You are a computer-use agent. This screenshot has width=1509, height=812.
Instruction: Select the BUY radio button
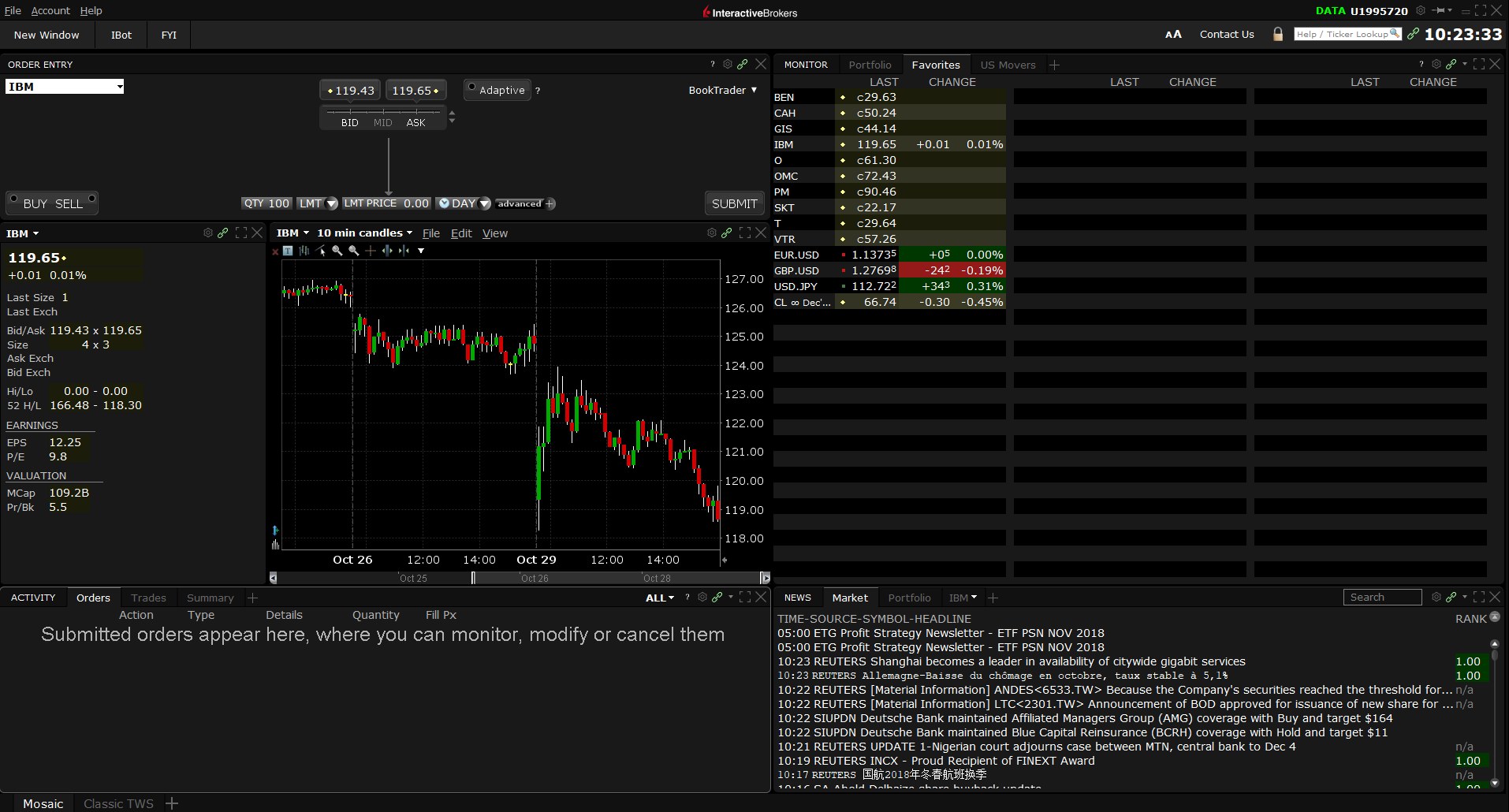coord(14,199)
